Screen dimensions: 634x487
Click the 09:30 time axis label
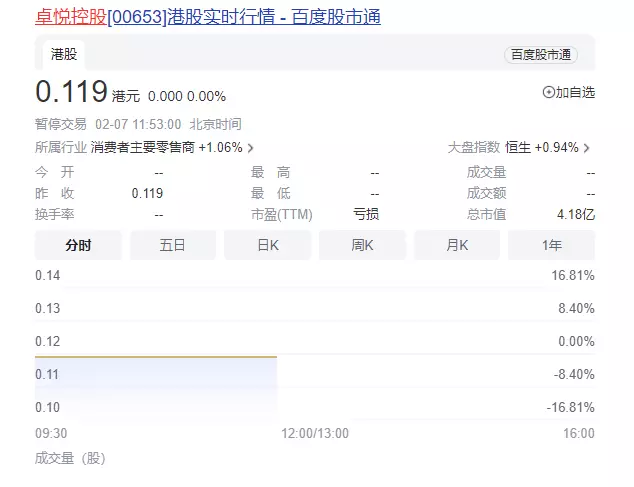pos(51,434)
